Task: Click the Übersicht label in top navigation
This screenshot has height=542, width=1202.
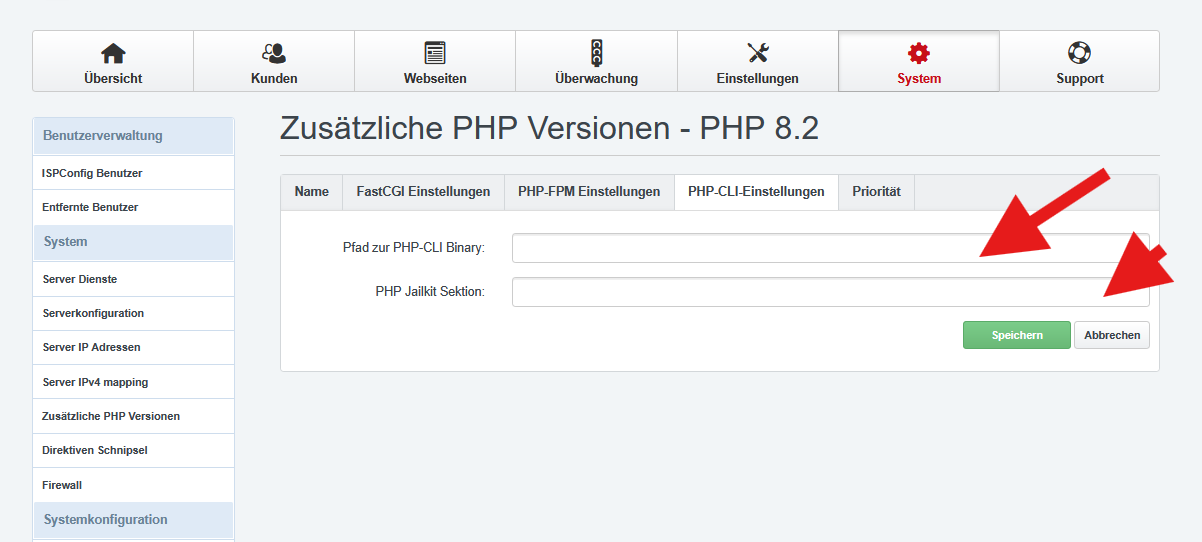Action: click(113, 78)
